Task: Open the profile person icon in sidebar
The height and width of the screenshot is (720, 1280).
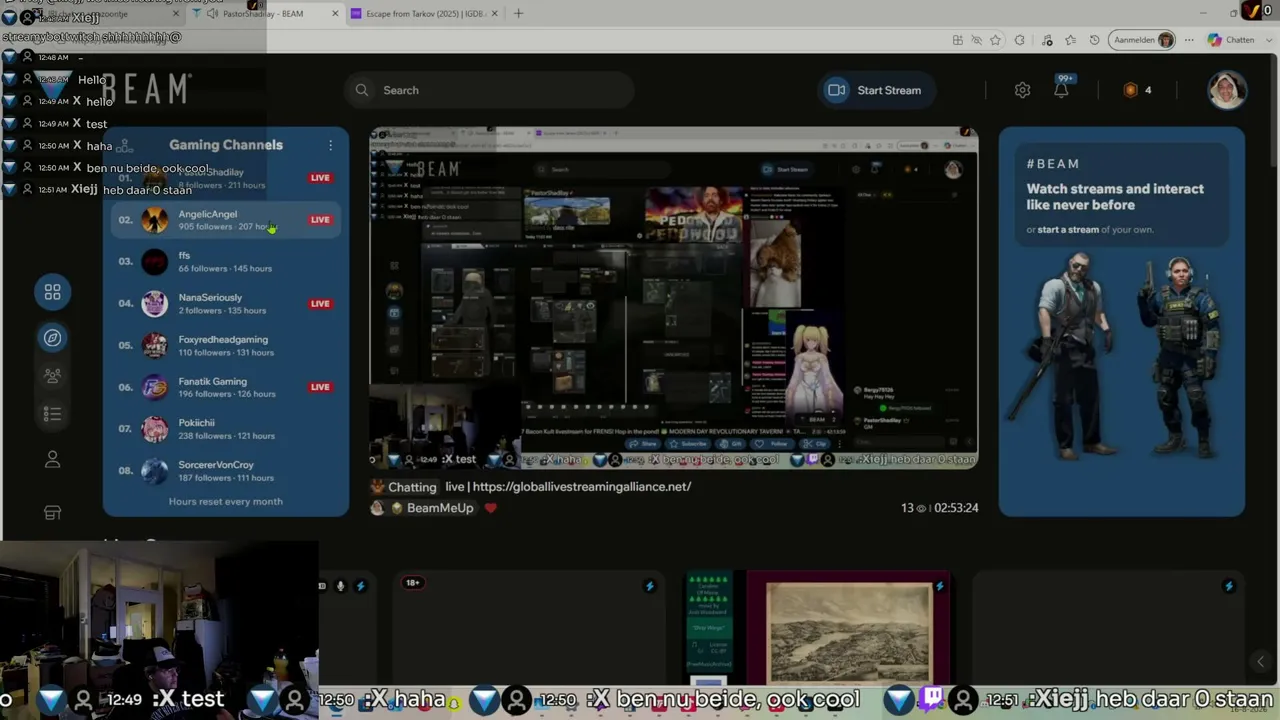Action: [x=52, y=459]
